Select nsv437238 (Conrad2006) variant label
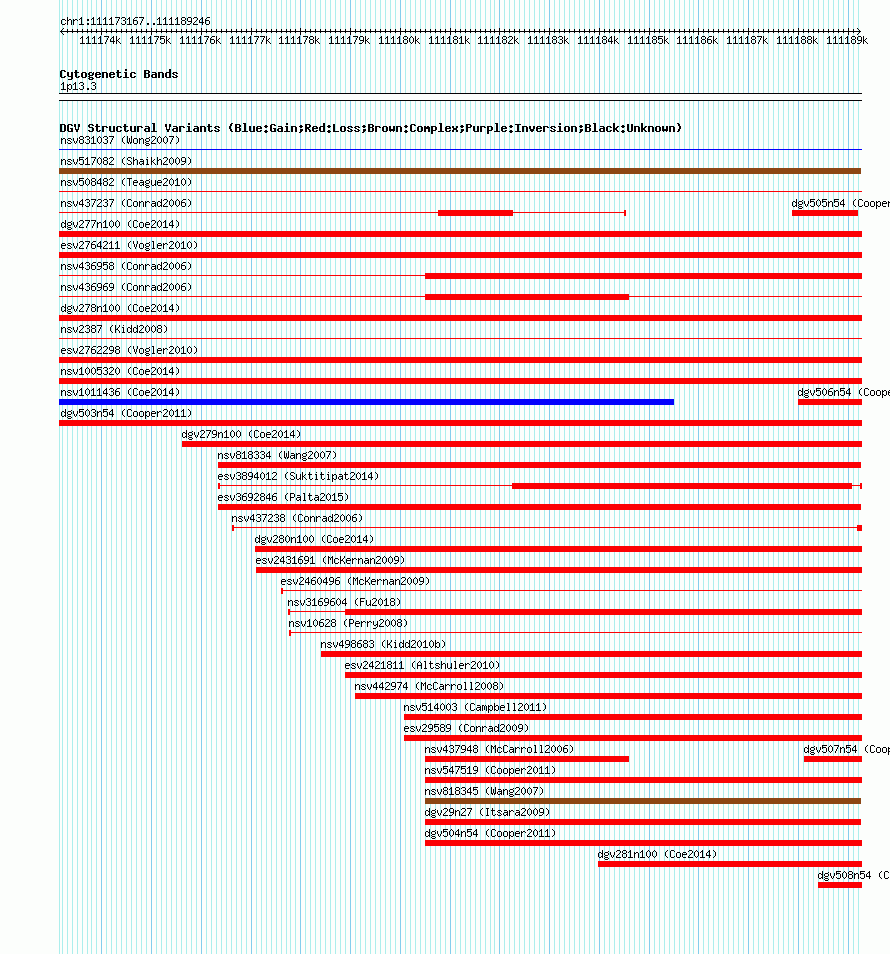Viewport: 890px width, 954px height. [297, 518]
